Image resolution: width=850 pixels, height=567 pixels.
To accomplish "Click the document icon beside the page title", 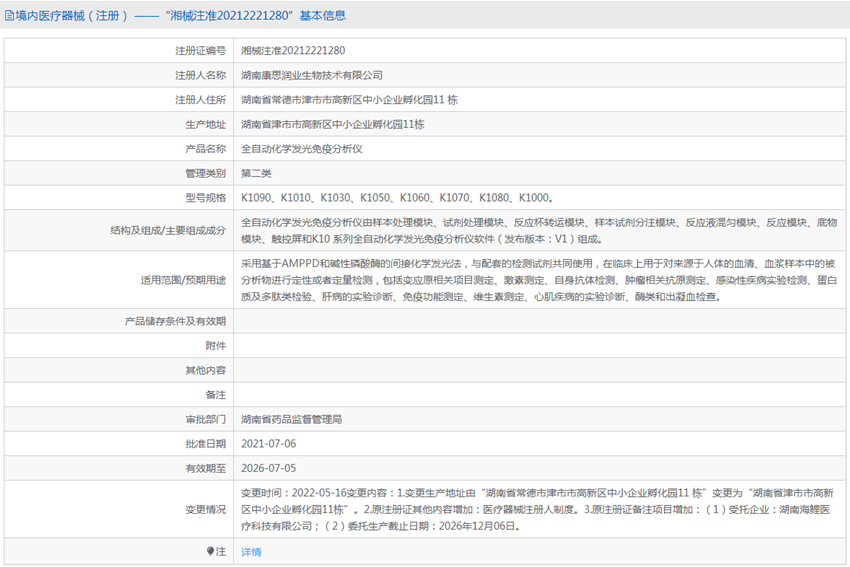I will 9,15.
